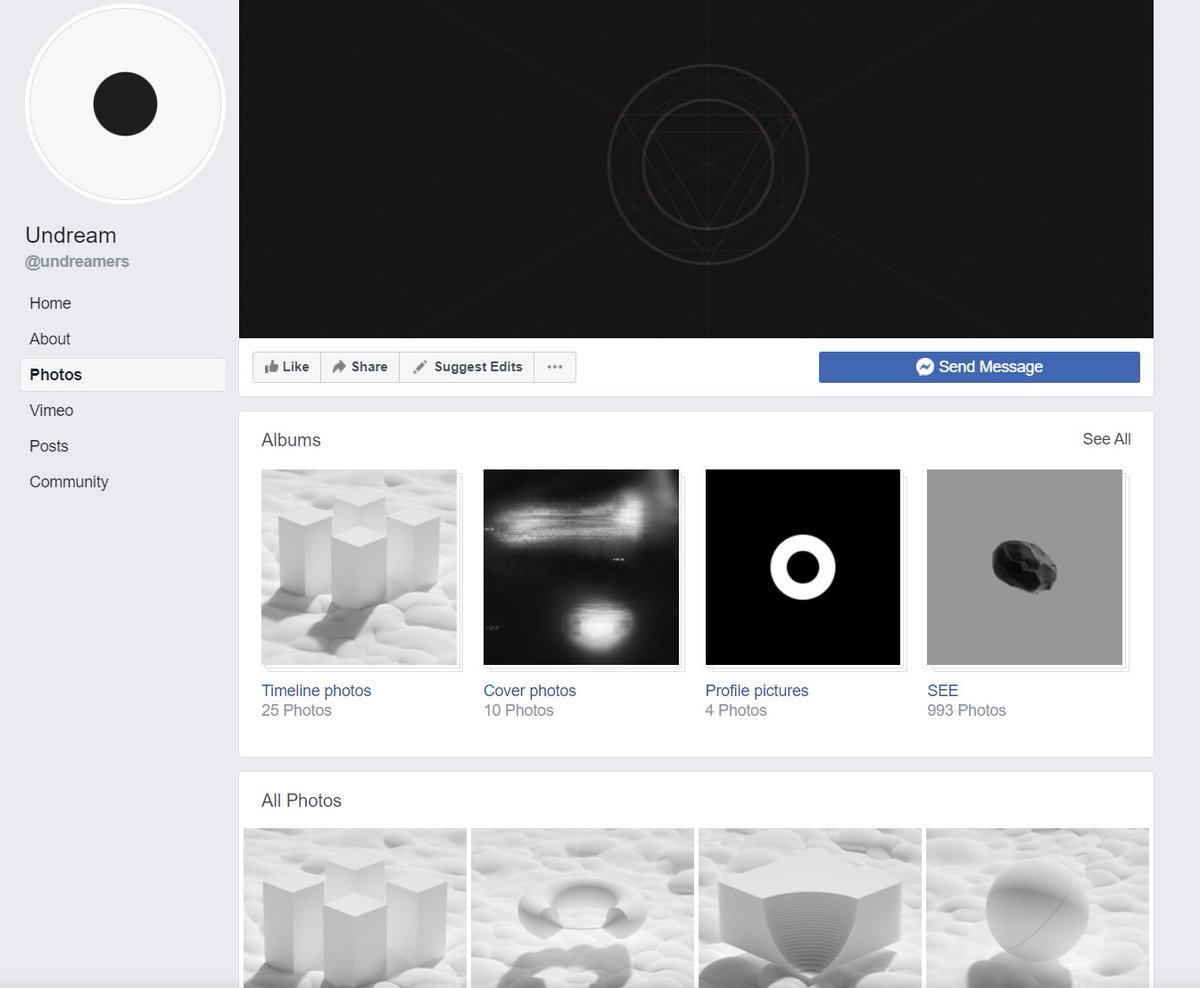The height and width of the screenshot is (988, 1200).
Task: Click the All Photos section heading
Action: point(301,801)
